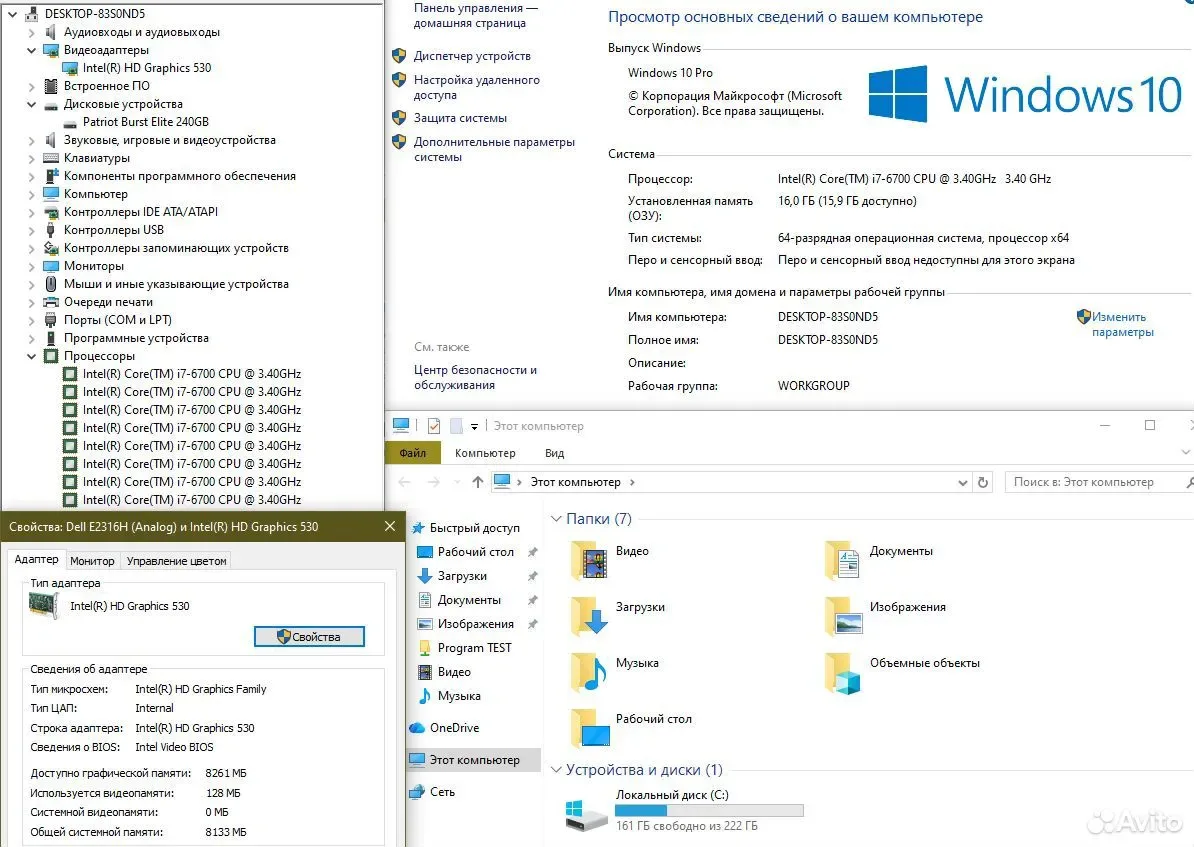Click the Рабочий стол folder icon in Папки
Screen dimensions: 1194x847
590,728
